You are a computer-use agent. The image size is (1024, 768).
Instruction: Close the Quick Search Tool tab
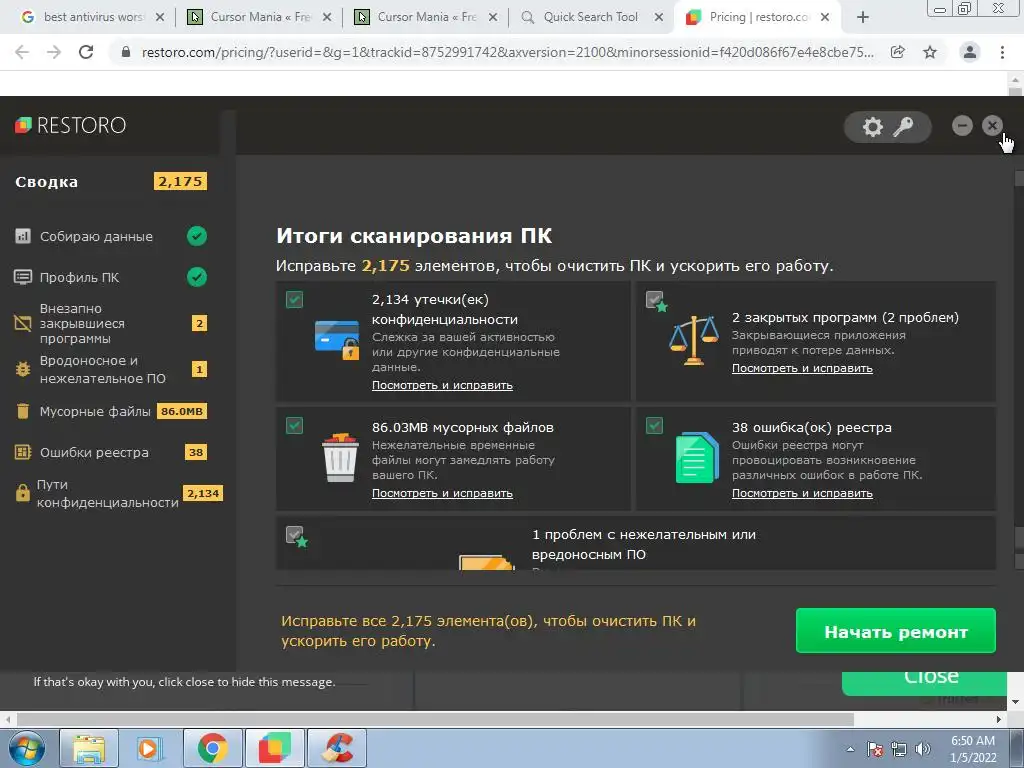point(659,17)
